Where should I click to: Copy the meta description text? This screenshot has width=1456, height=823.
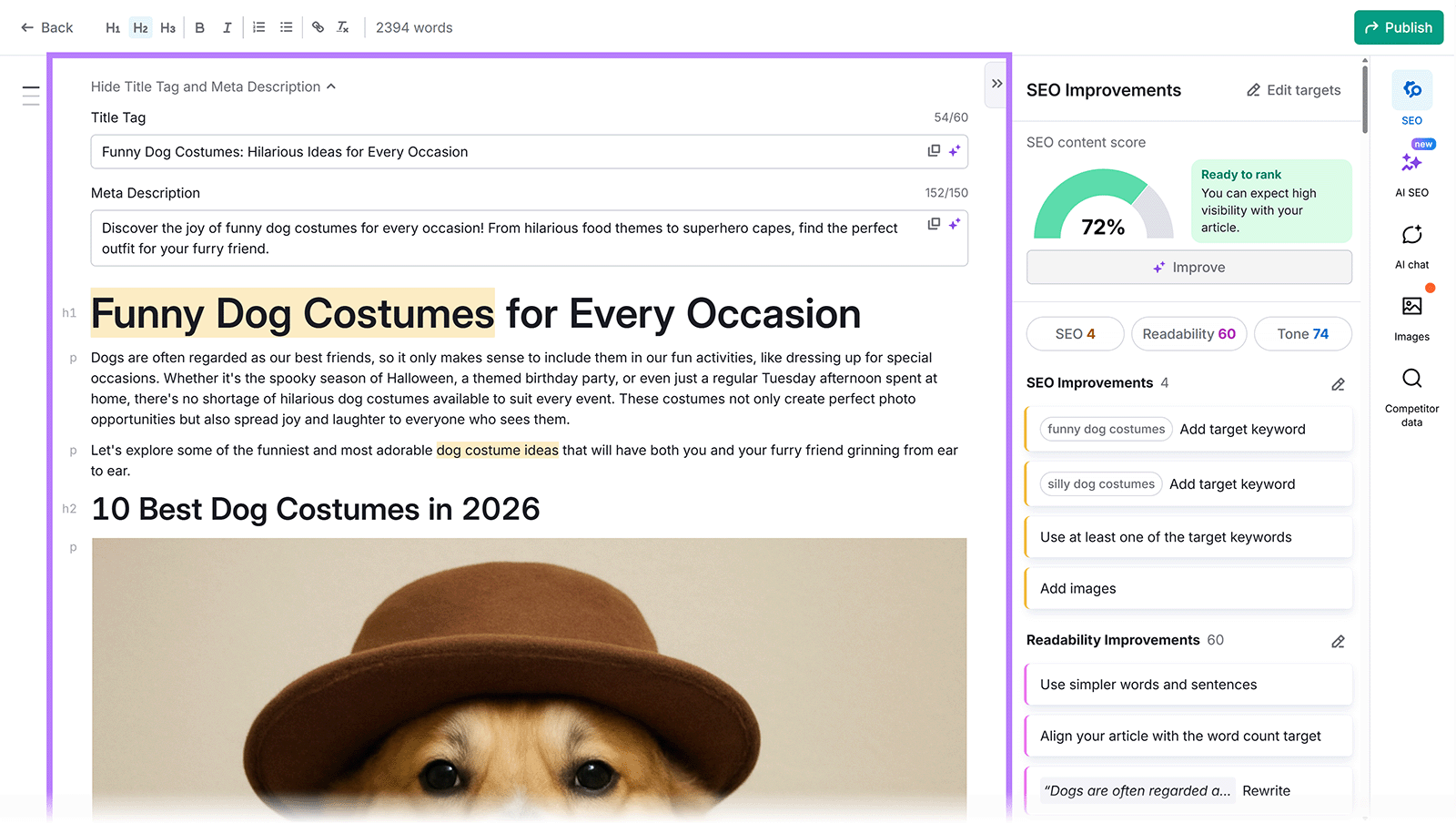click(934, 223)
